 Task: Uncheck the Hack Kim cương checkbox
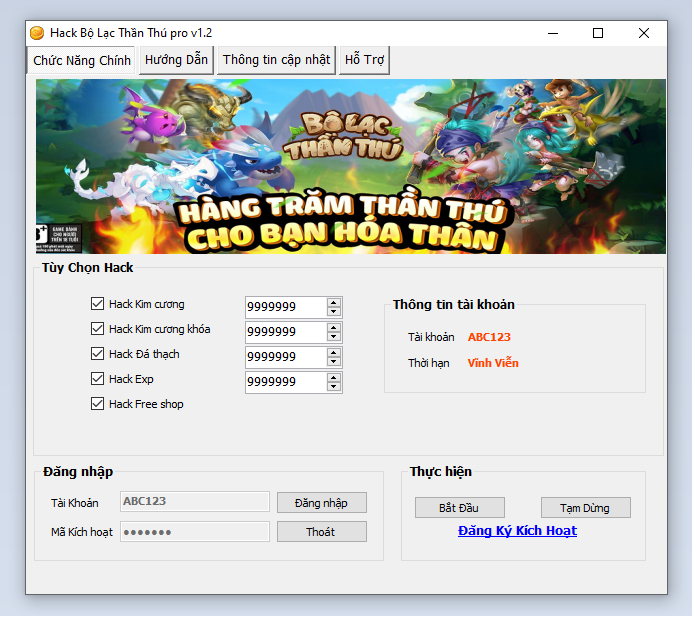[97, 304]
